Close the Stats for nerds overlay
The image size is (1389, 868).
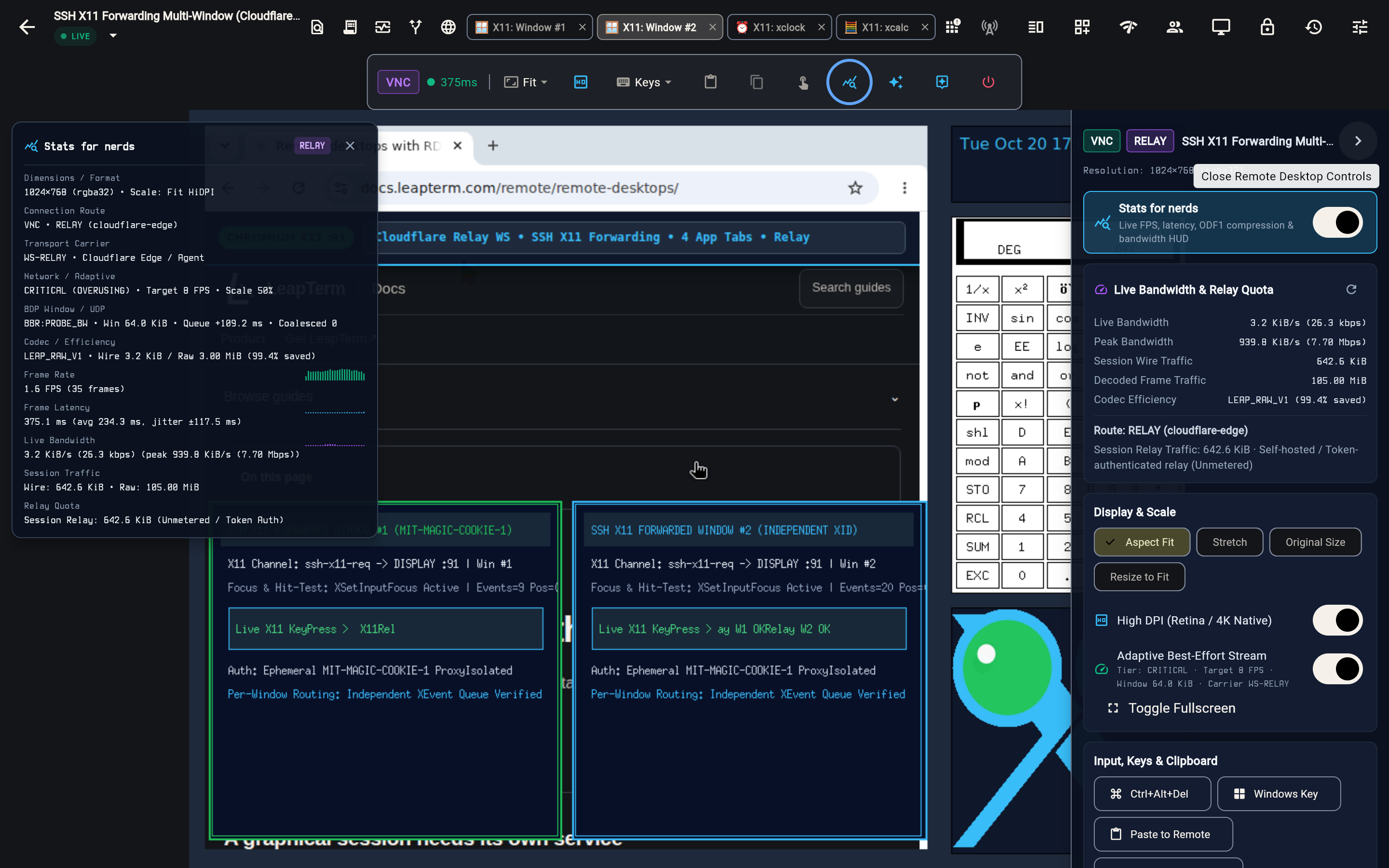pos(350,146)
